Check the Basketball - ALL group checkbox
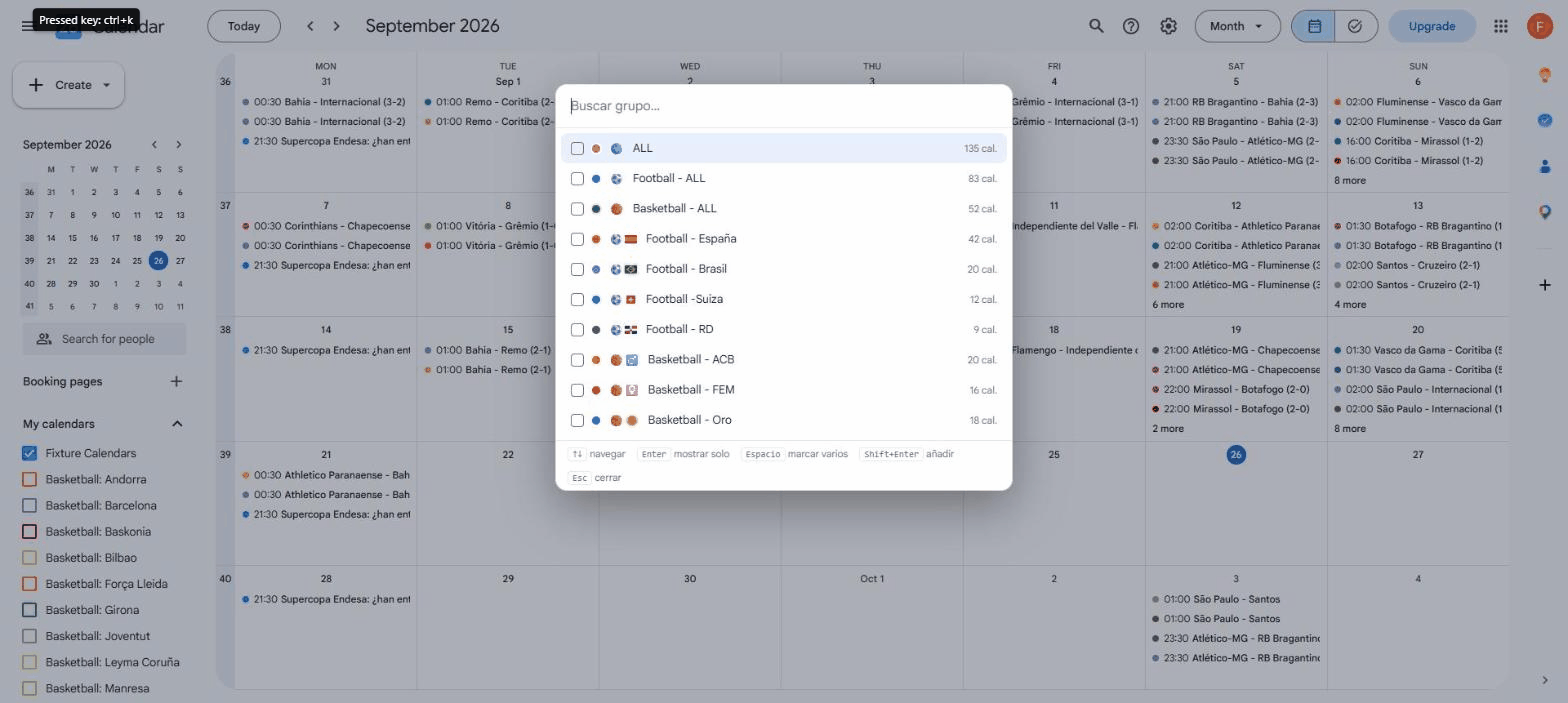 (x=577, y=209)
